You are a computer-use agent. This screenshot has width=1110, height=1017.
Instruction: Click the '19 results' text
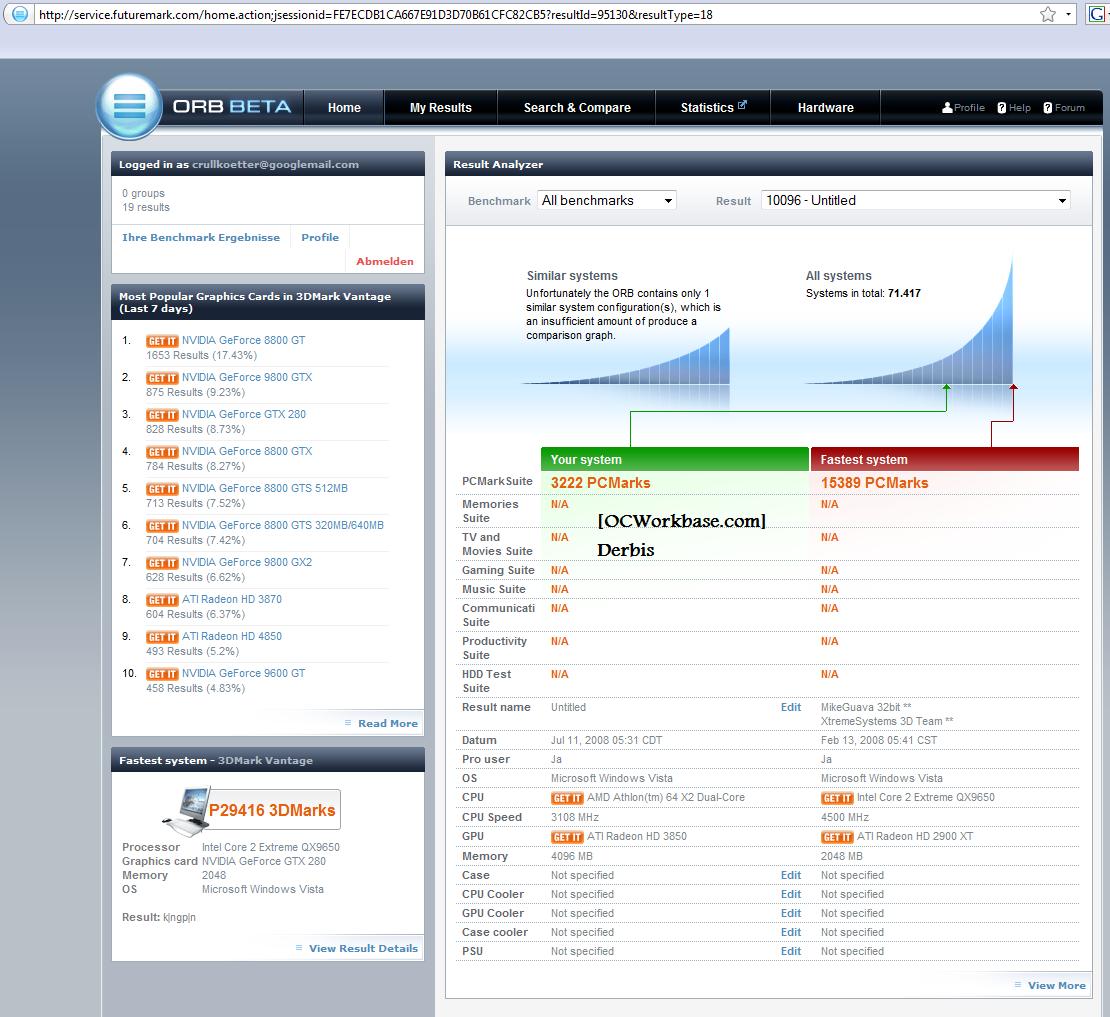146,207
